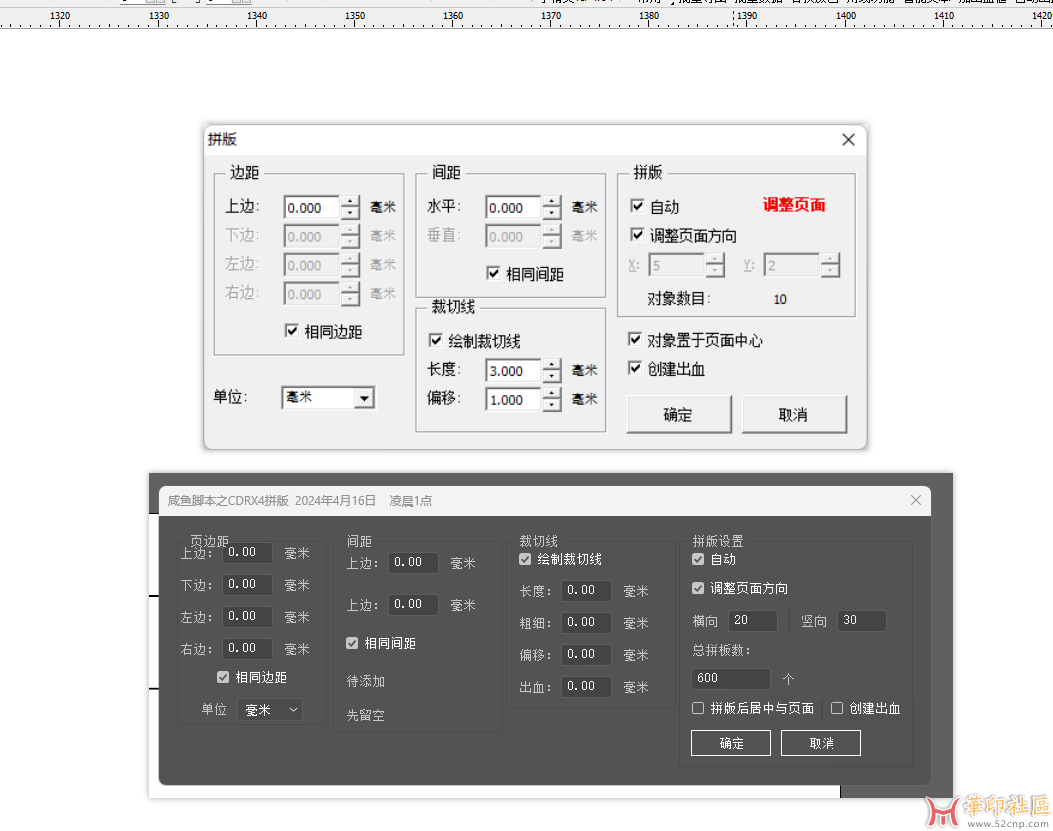The image size is (1053, 831).
Task: Uncheck 相同边距 in the light 拼版 dialog
Action: tap(292, 331)
